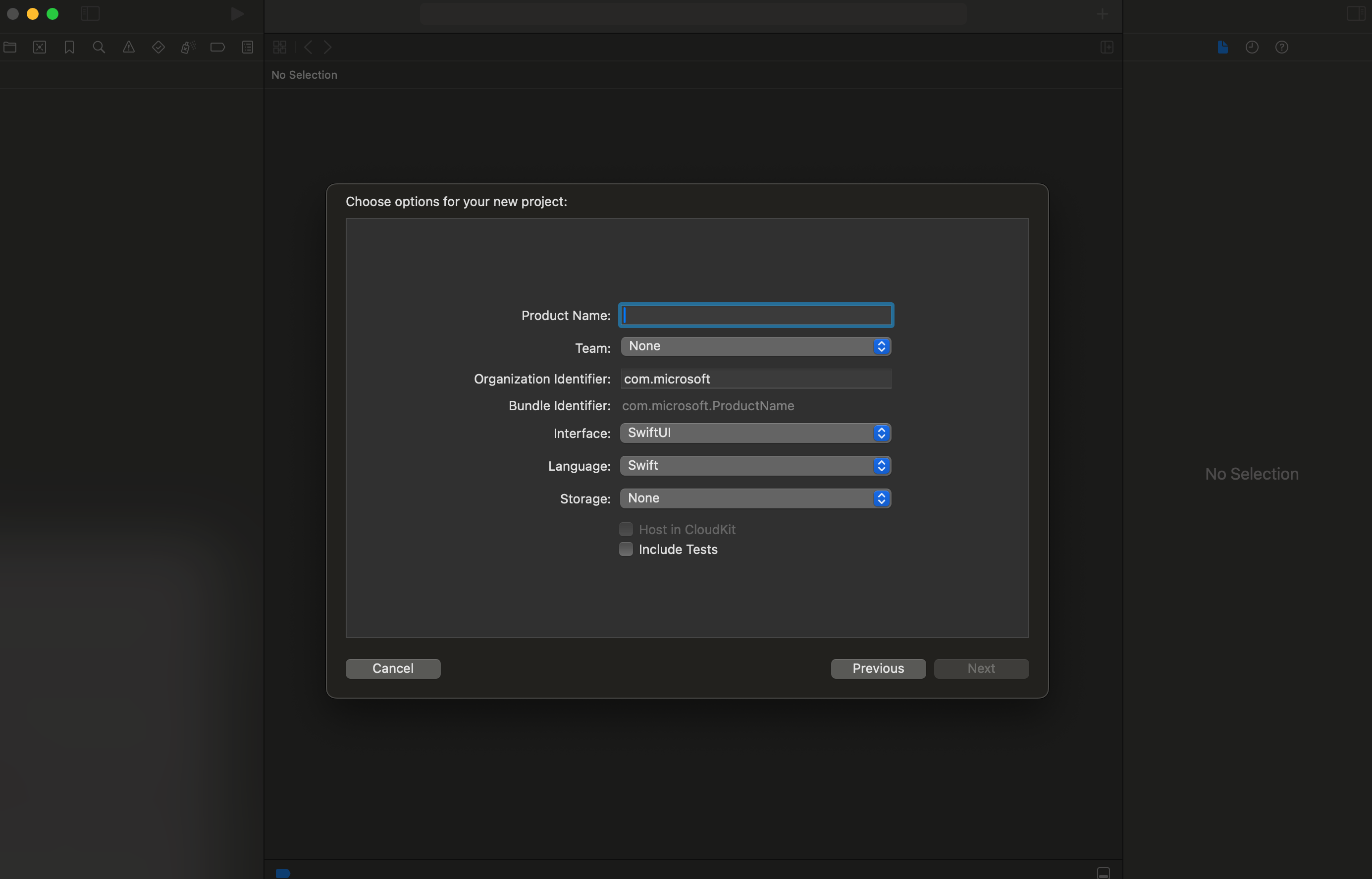Click the issue navigator icon
Viewport: 1372px width, 879px height.
click(128, 47)
